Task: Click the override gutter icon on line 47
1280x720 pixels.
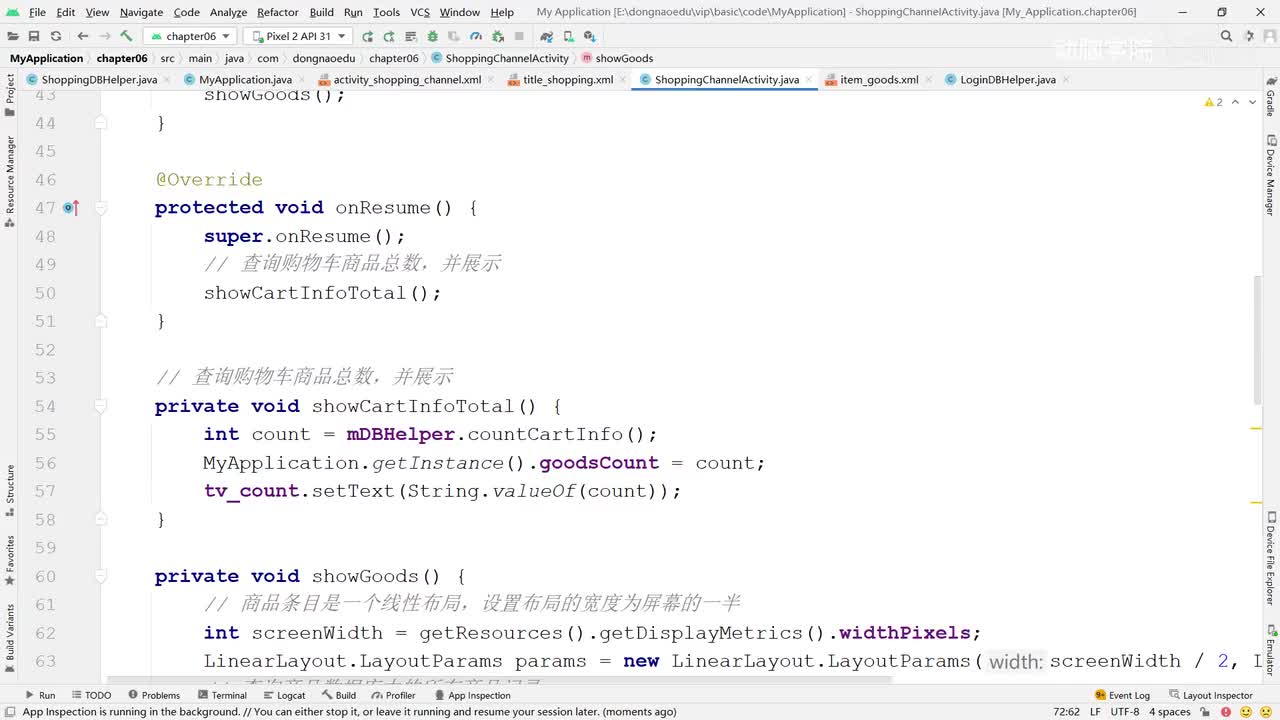Action: click(x=70, y=208)
